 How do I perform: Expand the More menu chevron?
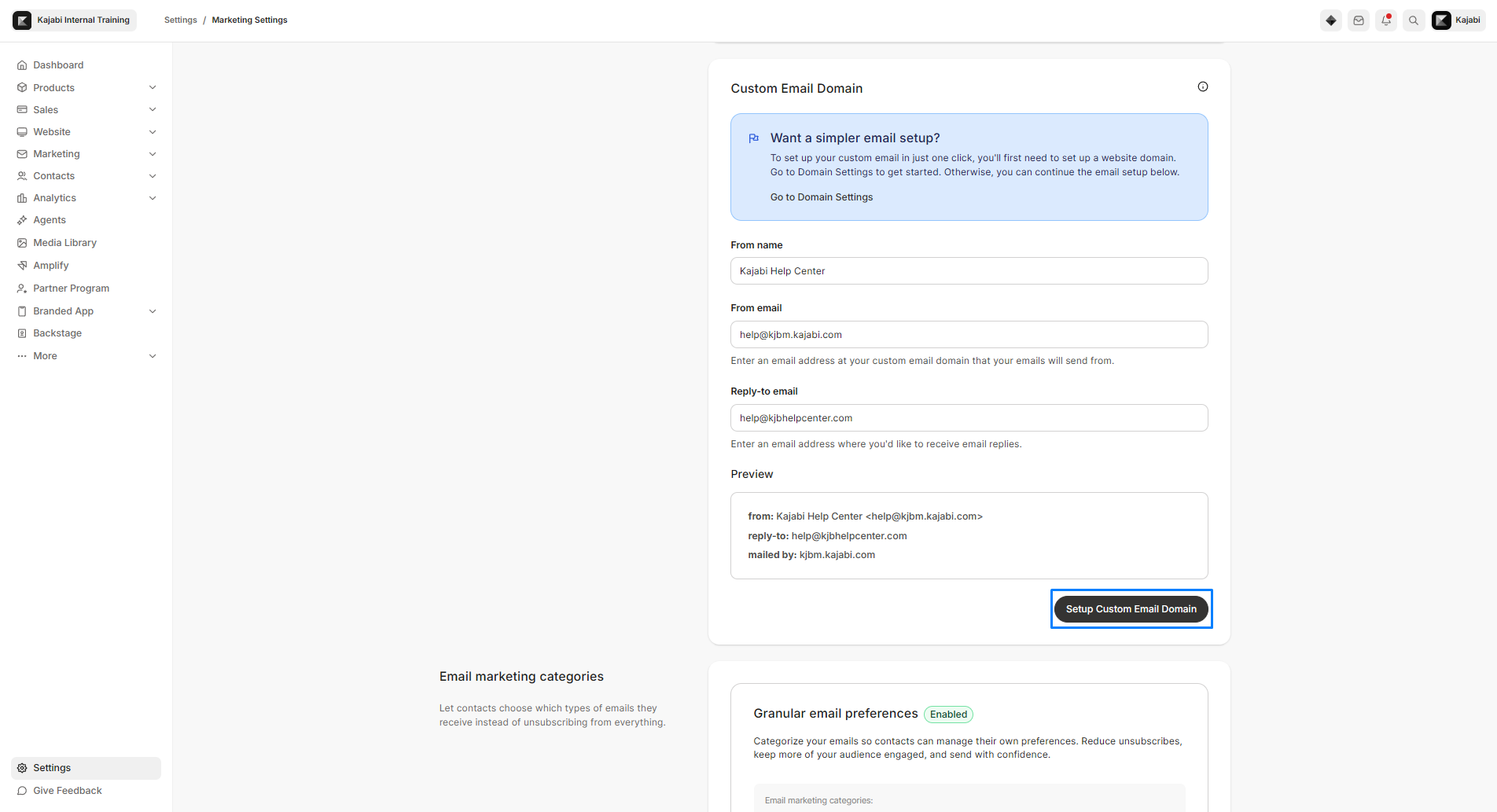(153, 356)
